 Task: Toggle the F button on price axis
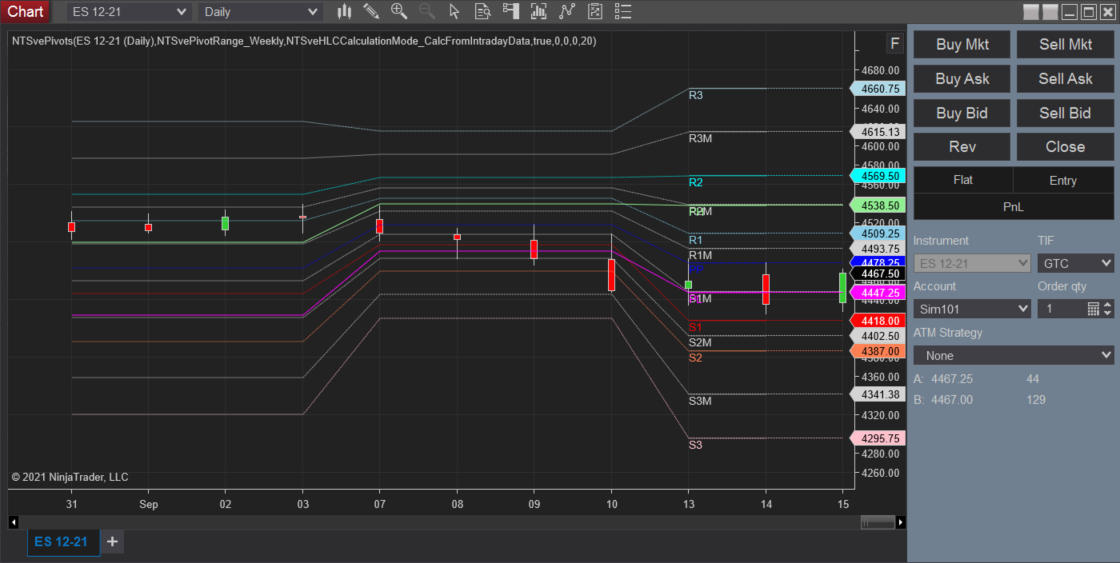coord(894,45)
